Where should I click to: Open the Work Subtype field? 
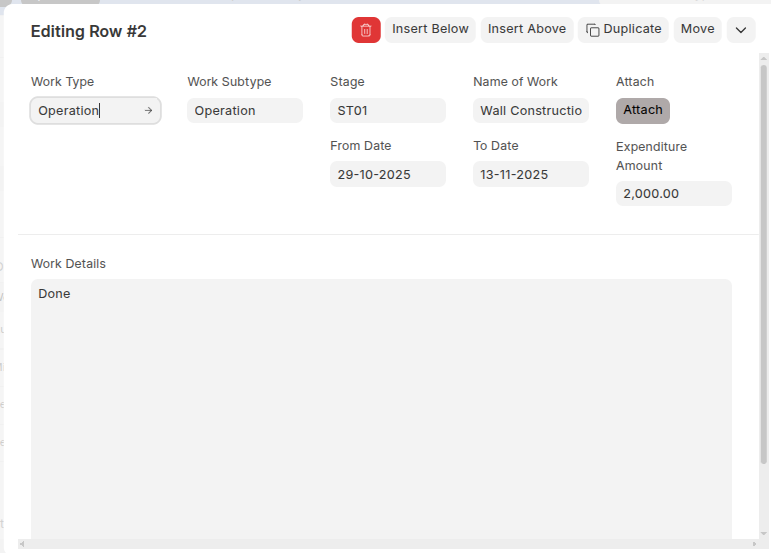point(244,111)
